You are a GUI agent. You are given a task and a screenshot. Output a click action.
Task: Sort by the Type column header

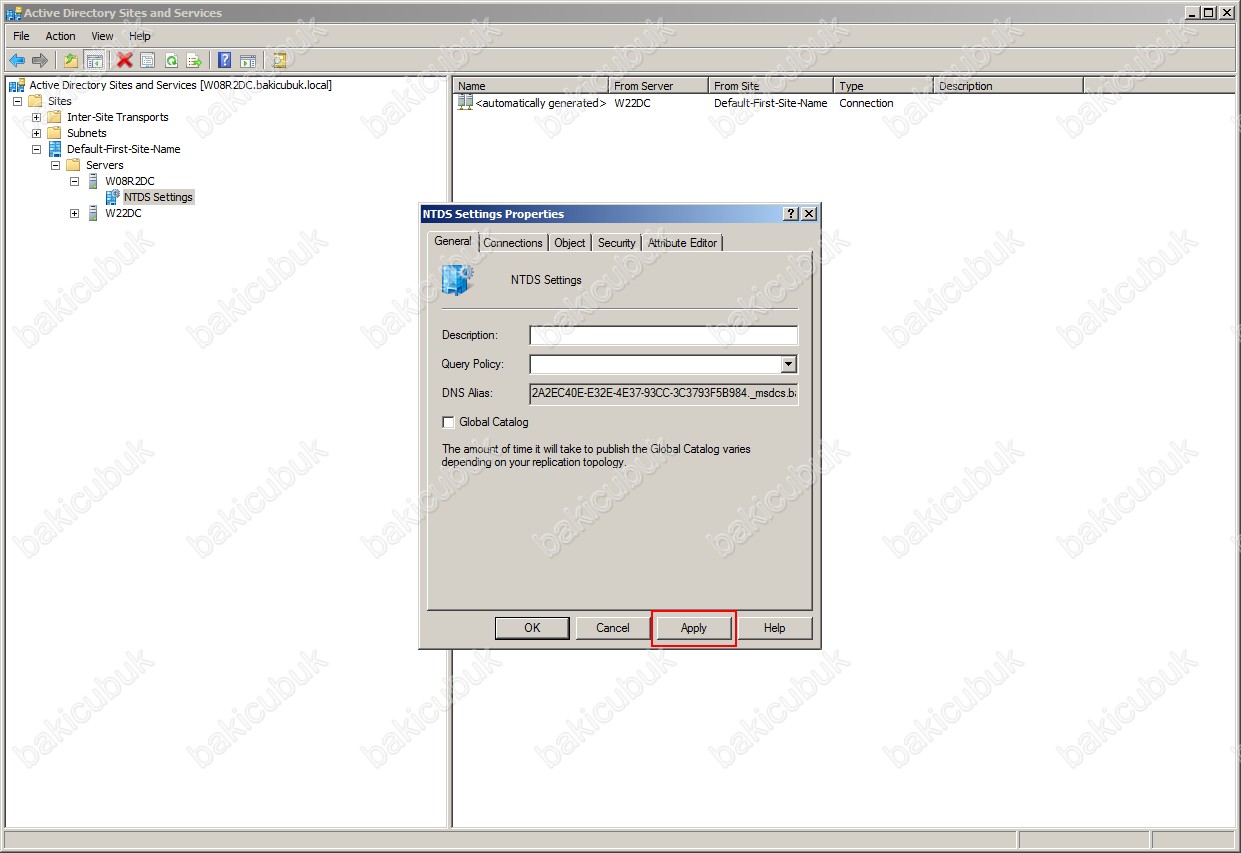(883, 86)
